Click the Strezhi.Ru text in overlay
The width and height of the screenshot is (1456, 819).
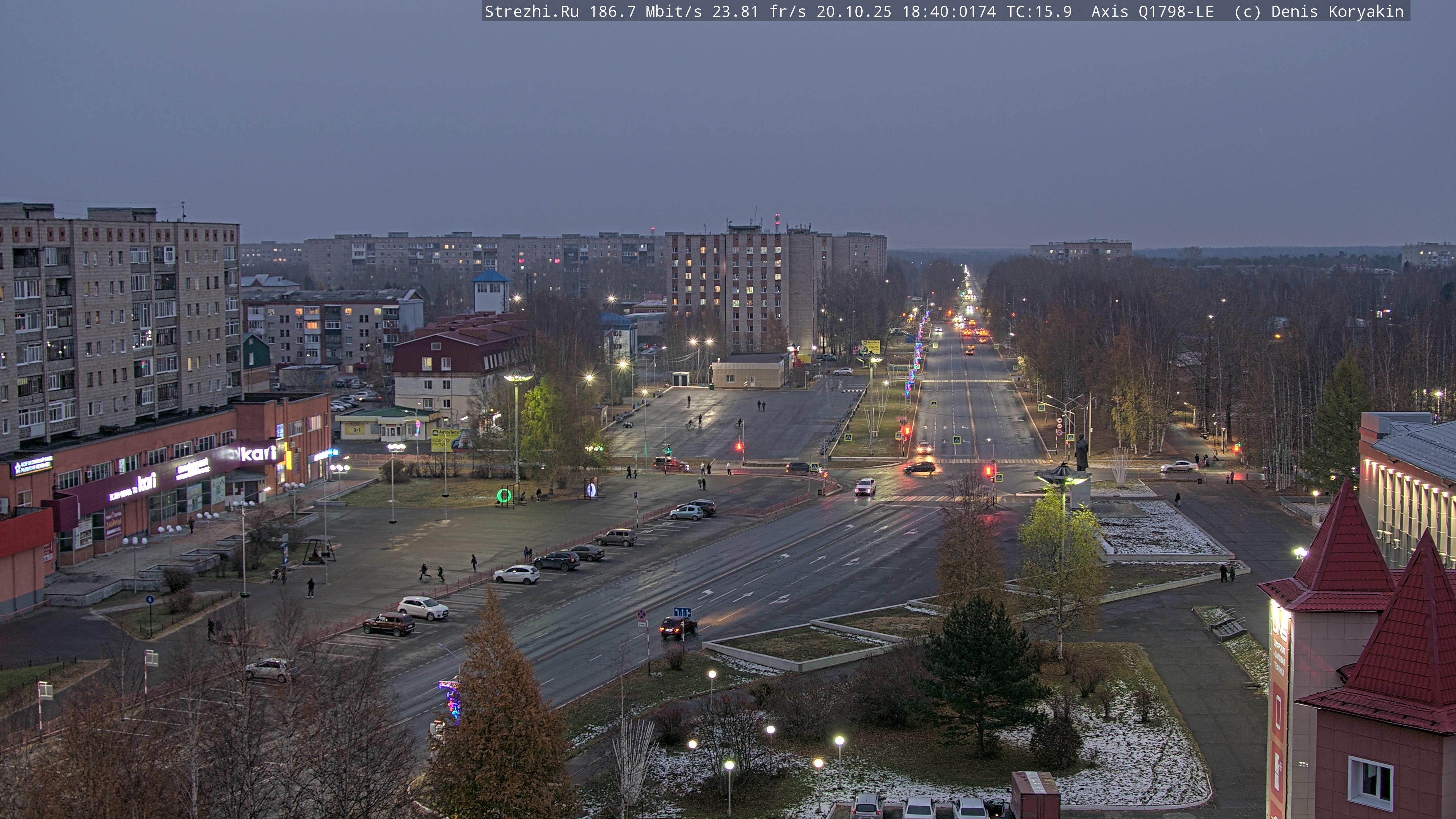(531, 11)
